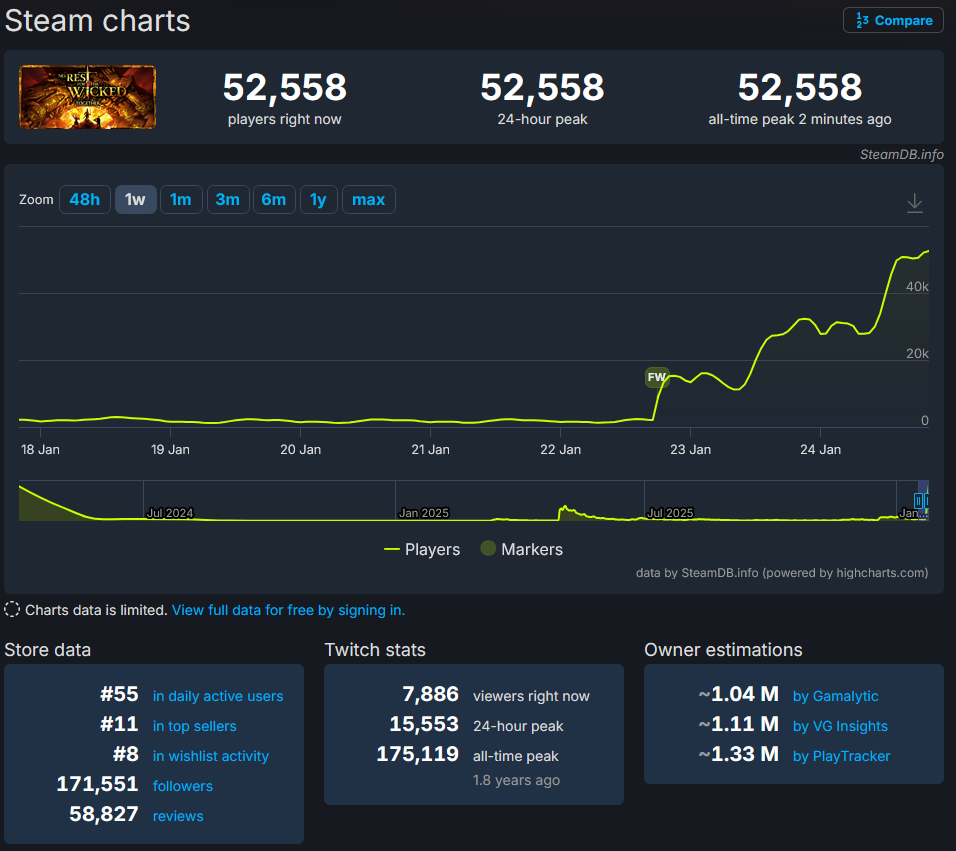Open the Compare button

click(893, 20)
